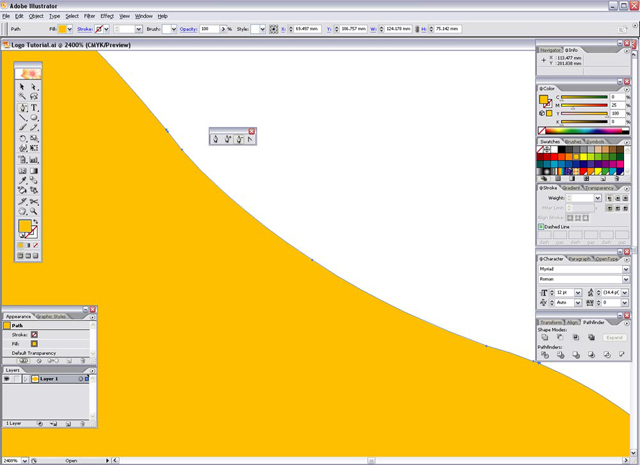The image size is (640, 465).
Task: Choose the Scale tool
Action: [34, 139]
